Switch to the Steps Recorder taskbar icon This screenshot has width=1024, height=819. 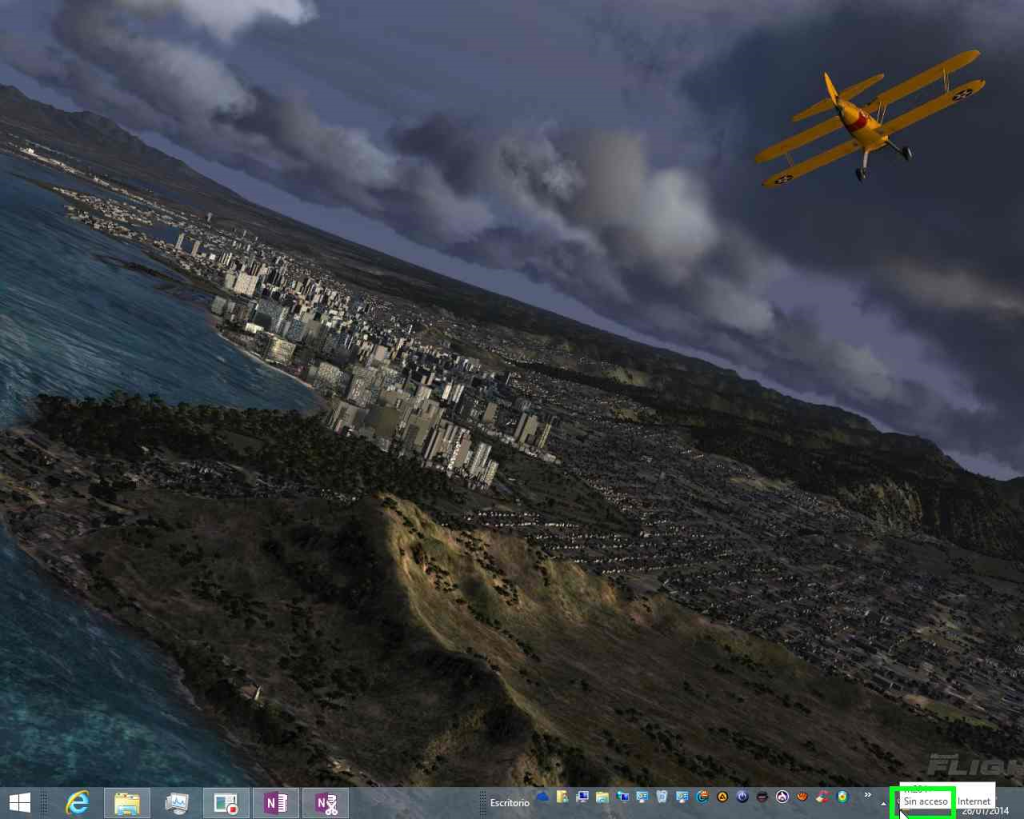[226, 803]
